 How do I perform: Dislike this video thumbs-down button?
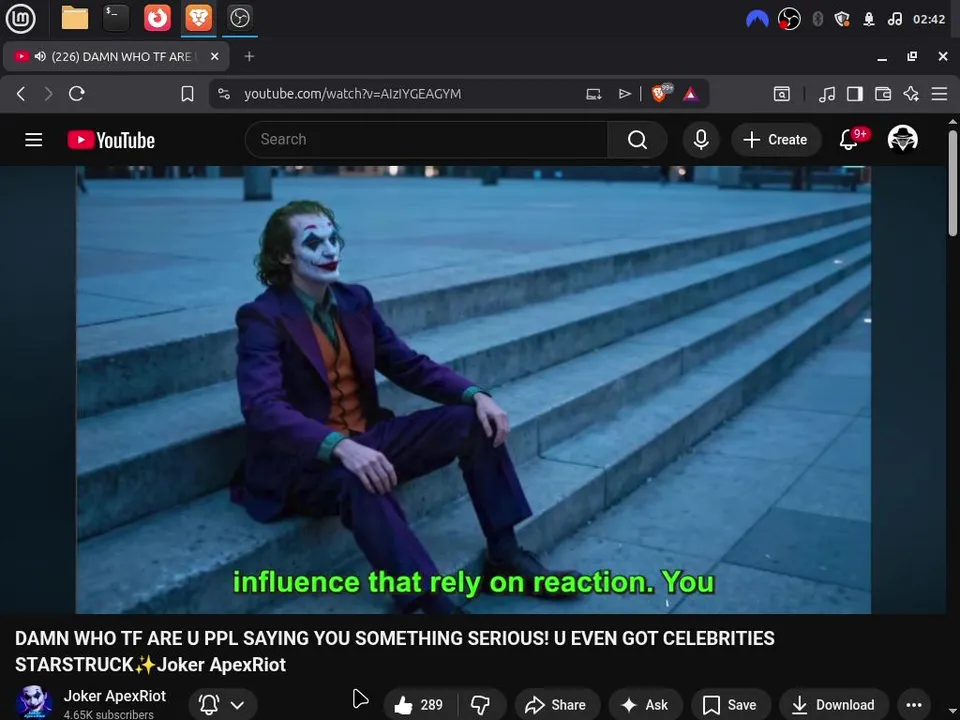click(481, 705)
